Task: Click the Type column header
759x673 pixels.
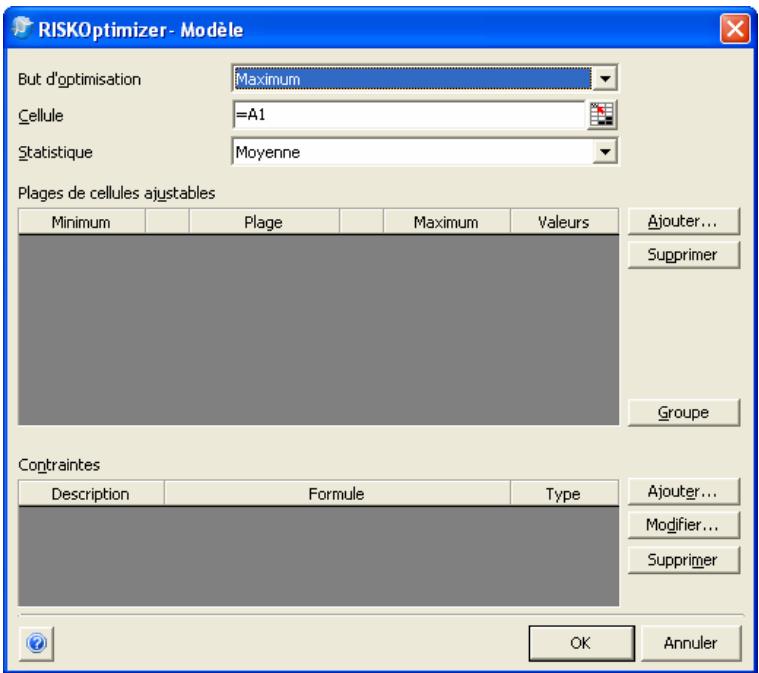Action: (564, 493)
